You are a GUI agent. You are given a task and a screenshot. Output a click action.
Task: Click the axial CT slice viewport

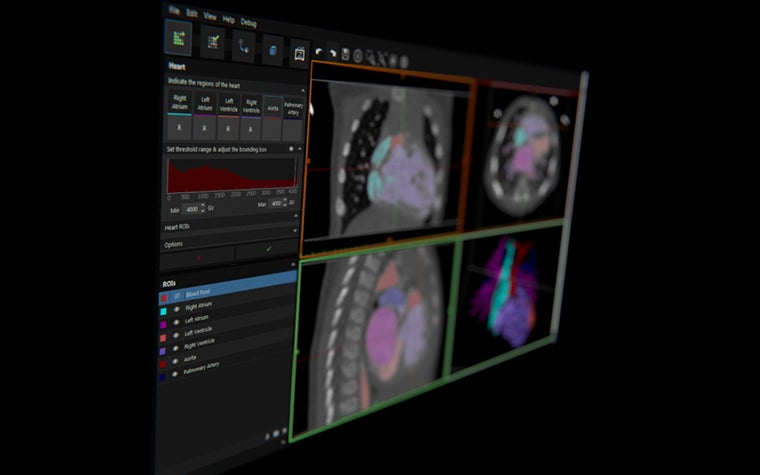click(x=522, y=154)
